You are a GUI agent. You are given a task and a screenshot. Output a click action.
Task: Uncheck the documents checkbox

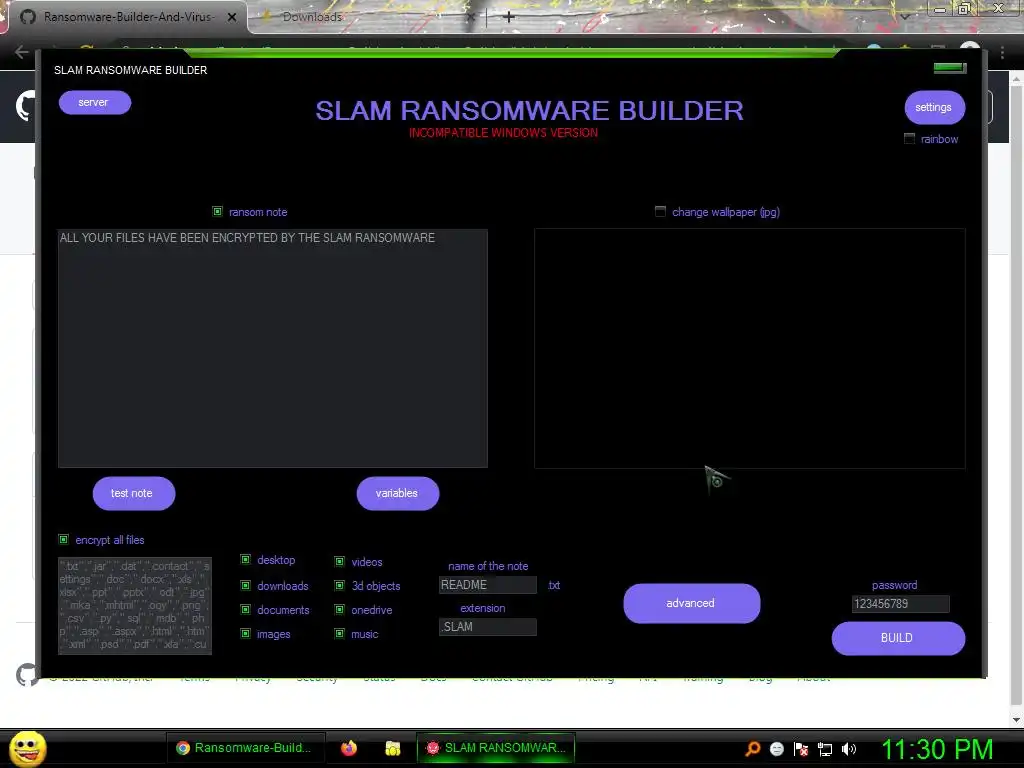pyautogui.click(x=246, y=610)
